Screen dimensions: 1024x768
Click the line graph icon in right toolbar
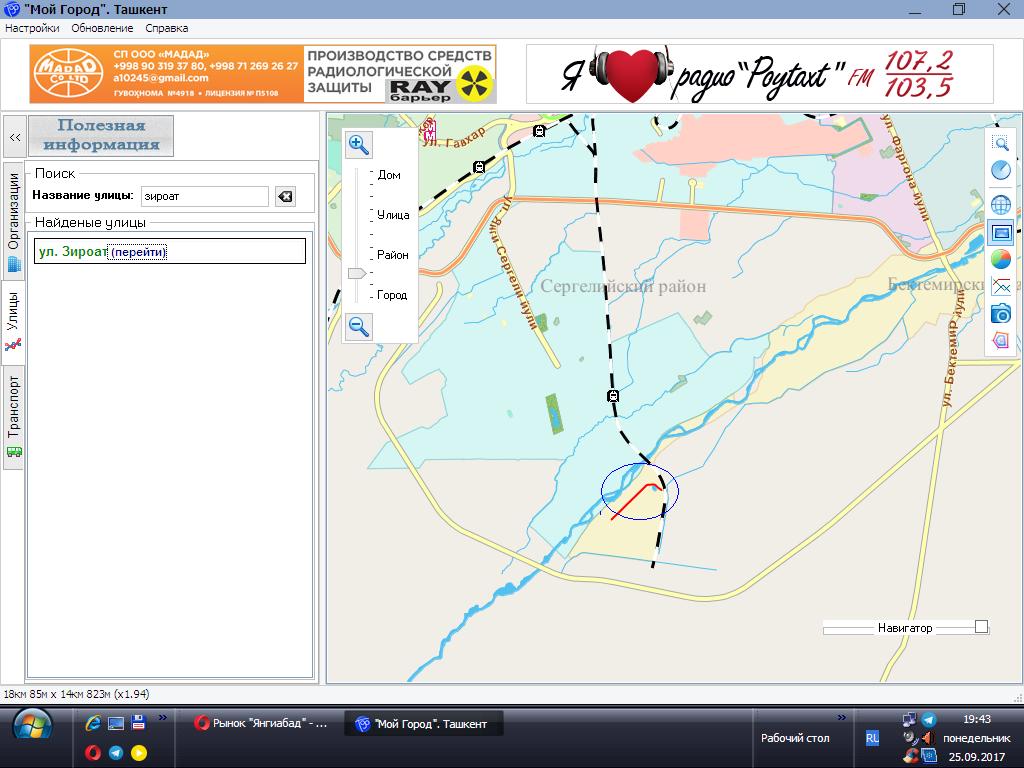point(1000,287)
